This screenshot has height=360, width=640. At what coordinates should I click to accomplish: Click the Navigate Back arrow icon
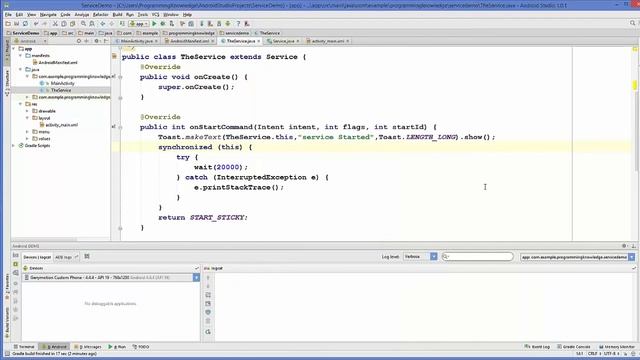click(103, 24)
